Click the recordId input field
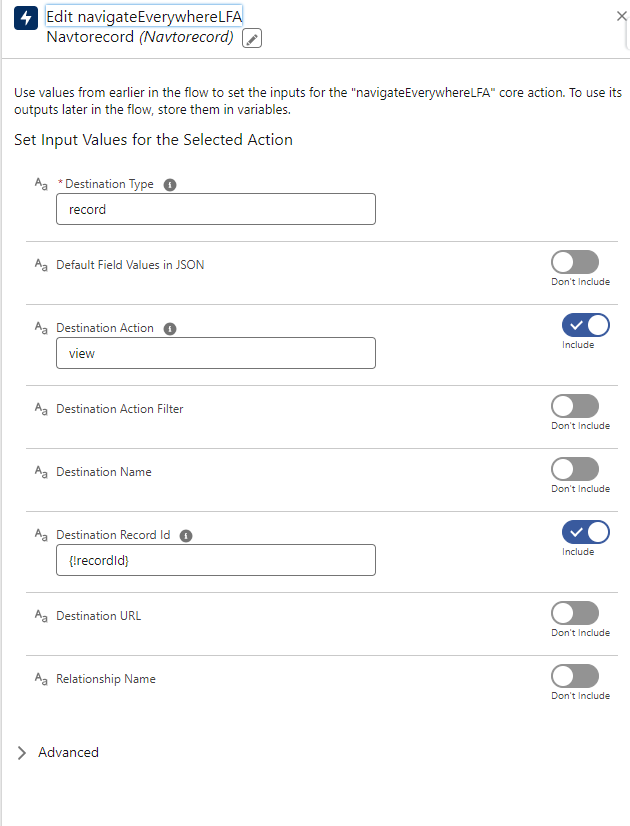 click(216, 560)
